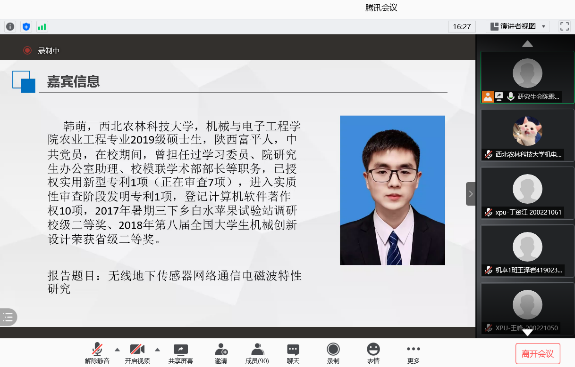Click muted mic icon on 机4 tile
575x367 pixels.
(488, 270)
